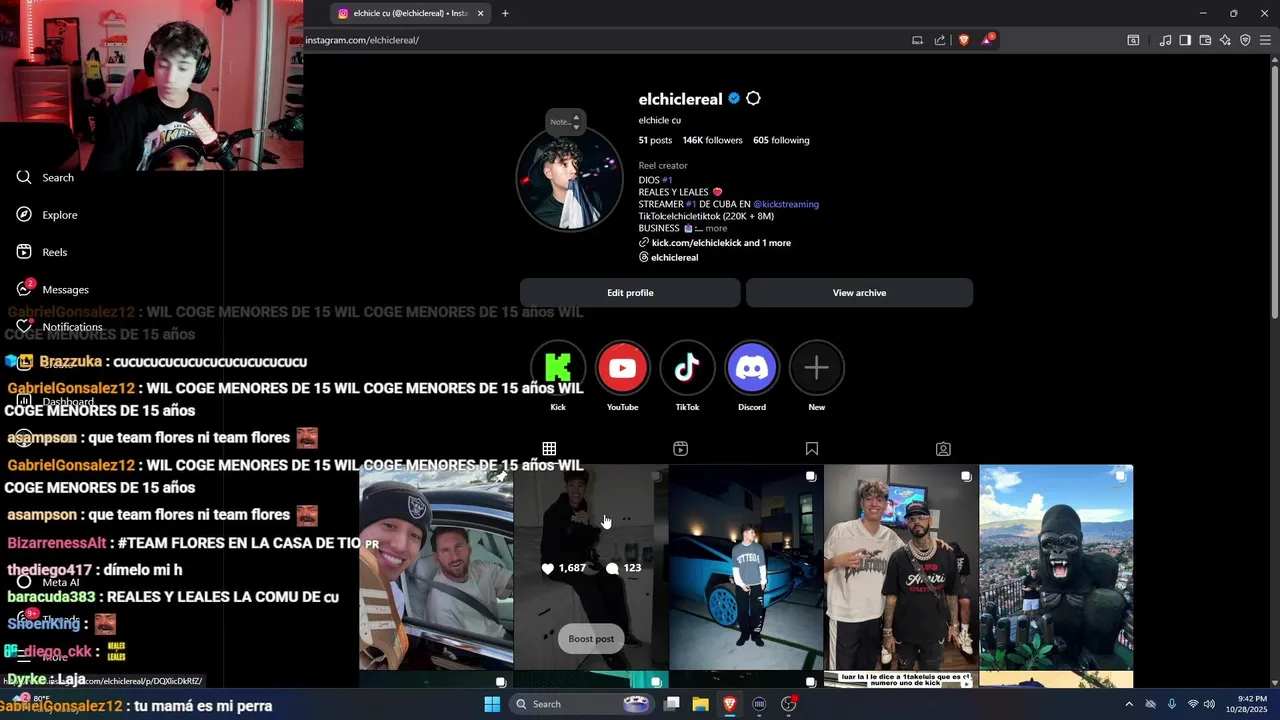Open Brave VPN shield icon

tap(1245, 40)
